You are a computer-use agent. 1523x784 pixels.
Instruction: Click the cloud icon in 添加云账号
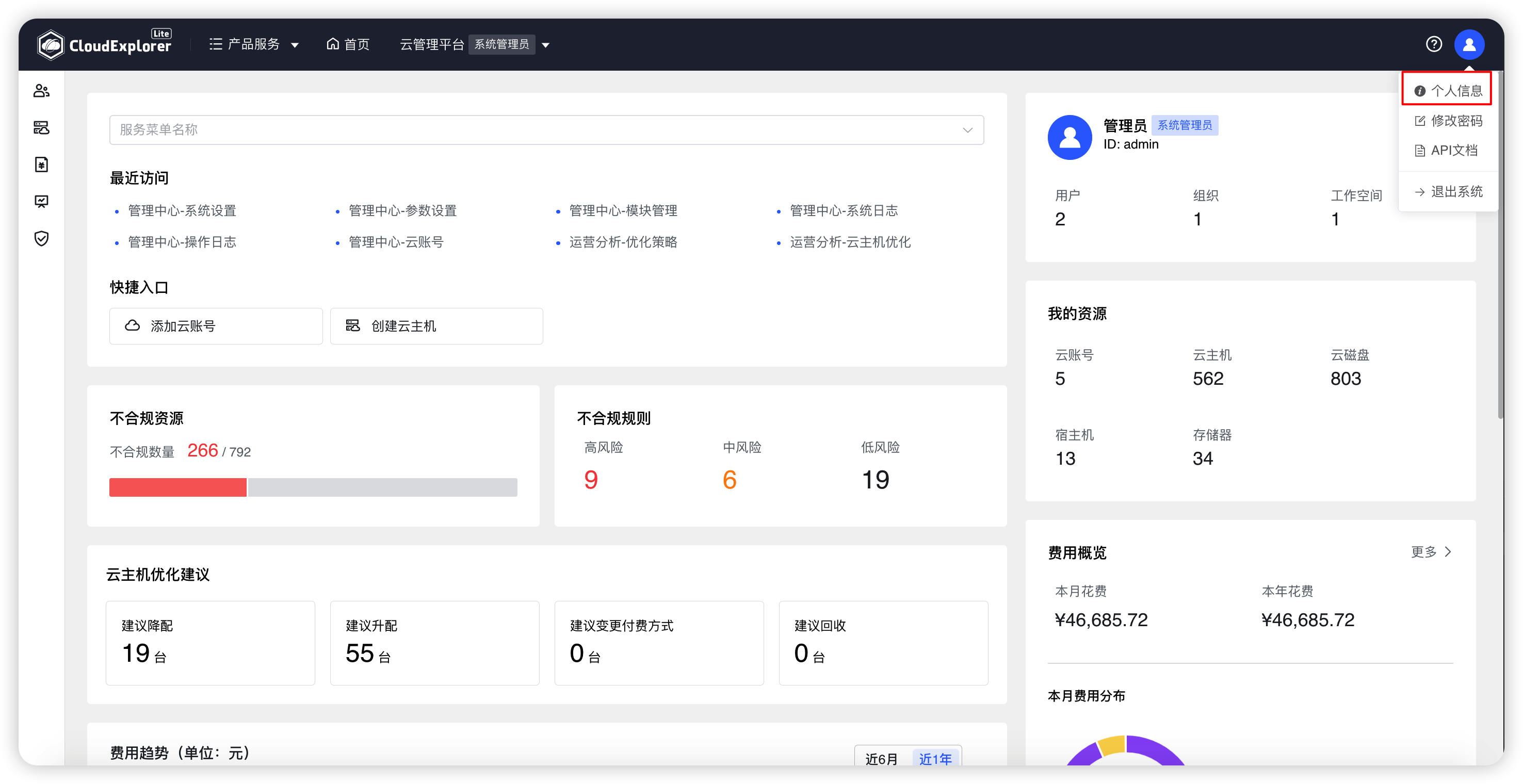pyautogui.click(x=133, y=326)
